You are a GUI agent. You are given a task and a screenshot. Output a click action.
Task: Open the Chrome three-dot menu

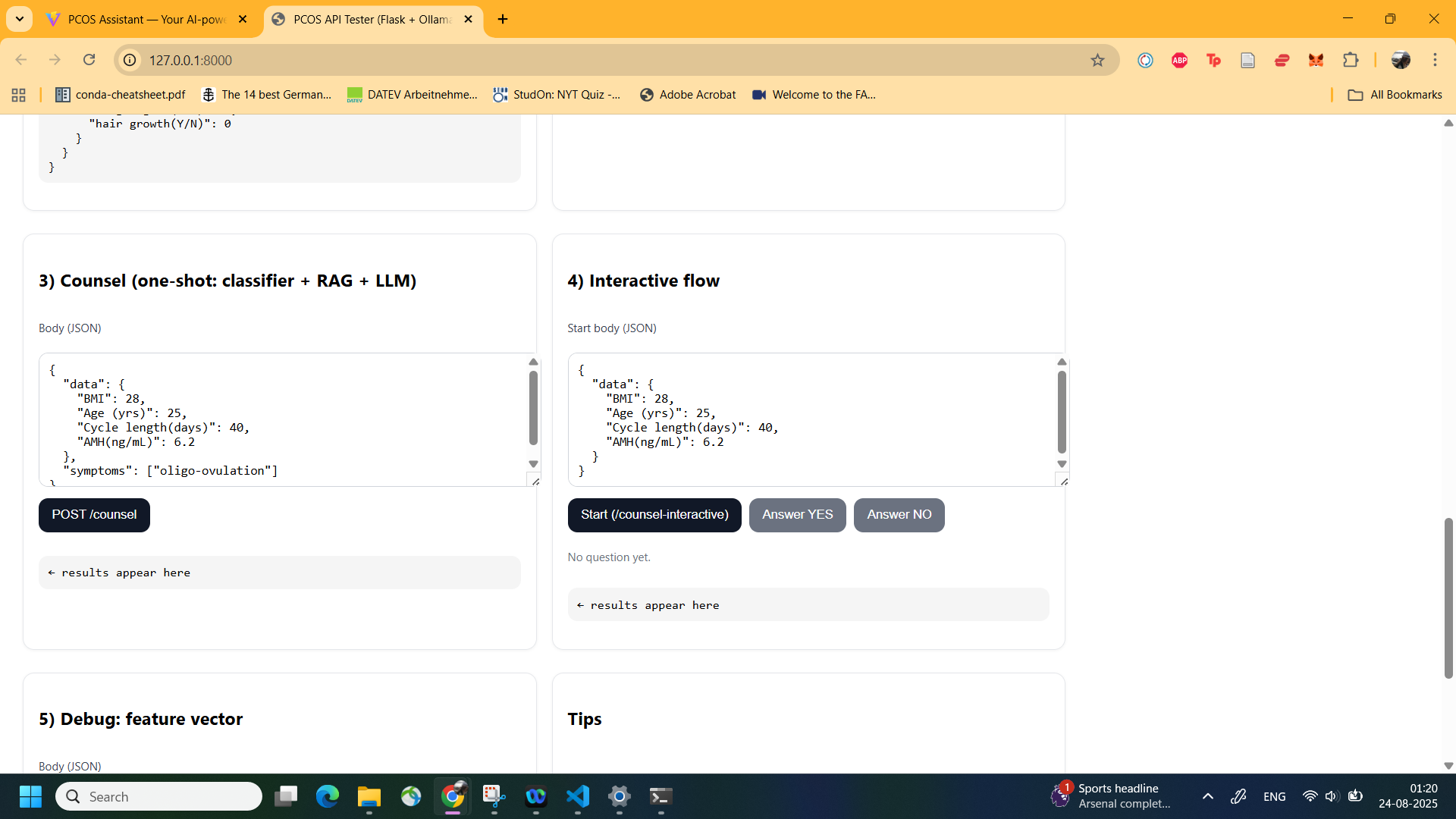[x=1435, y=60]
